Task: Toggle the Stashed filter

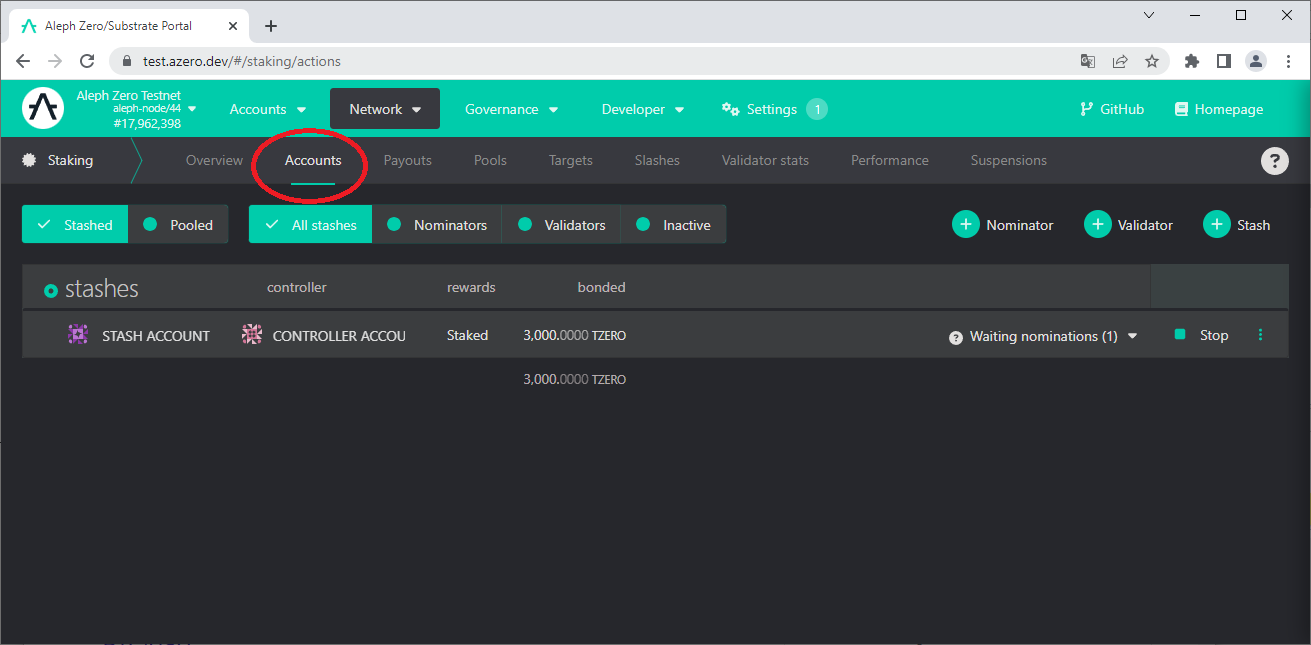Action: (x=75, y=225)
